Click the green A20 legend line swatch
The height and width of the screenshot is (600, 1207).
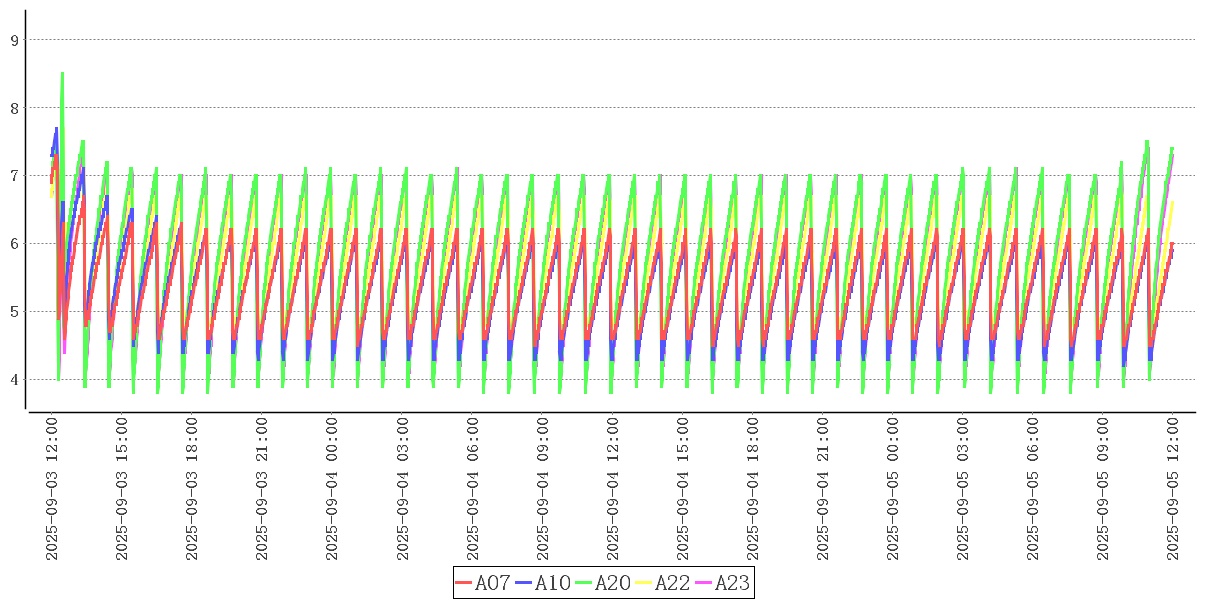coord(584,583)
